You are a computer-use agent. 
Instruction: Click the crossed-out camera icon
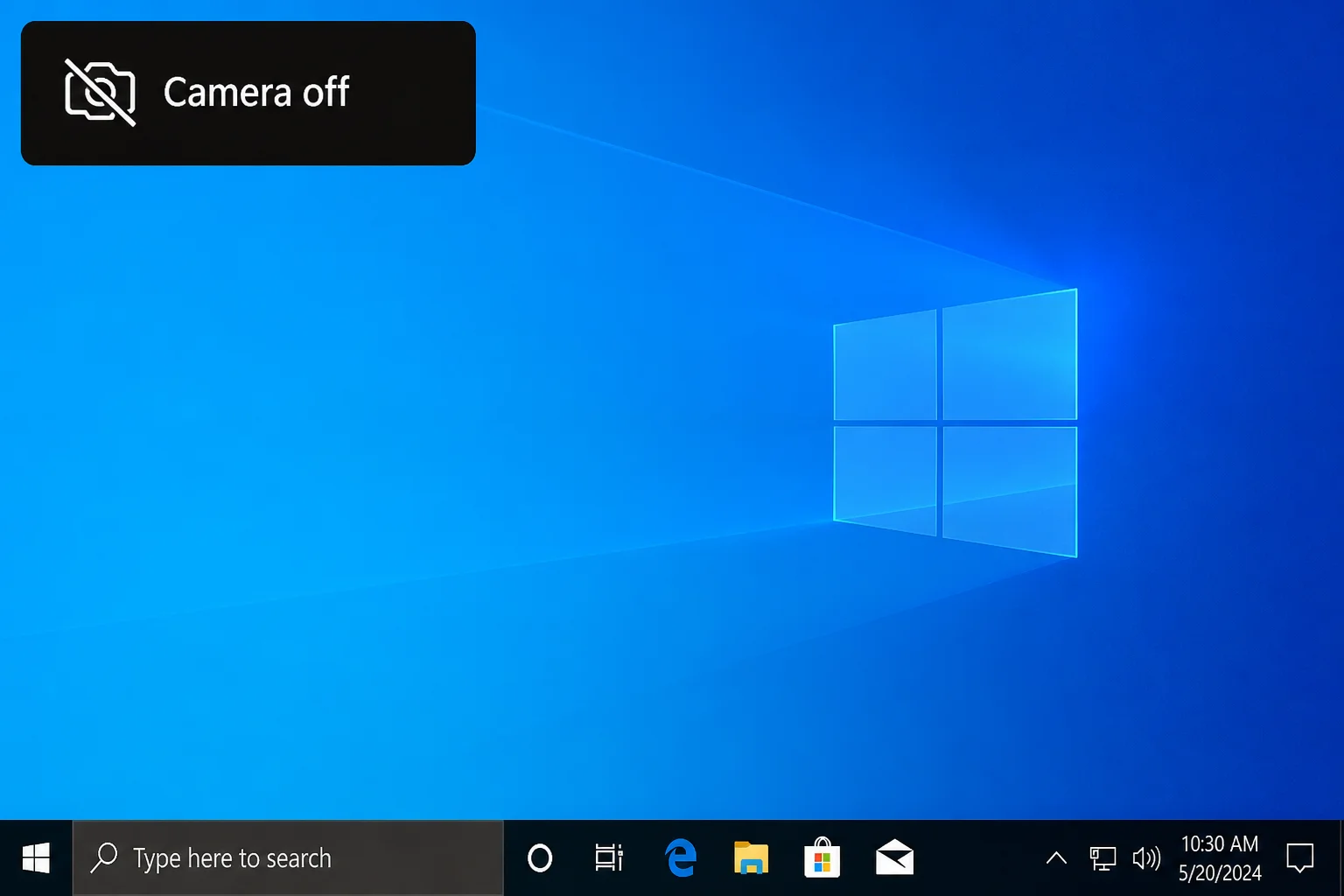pos(101,93)
